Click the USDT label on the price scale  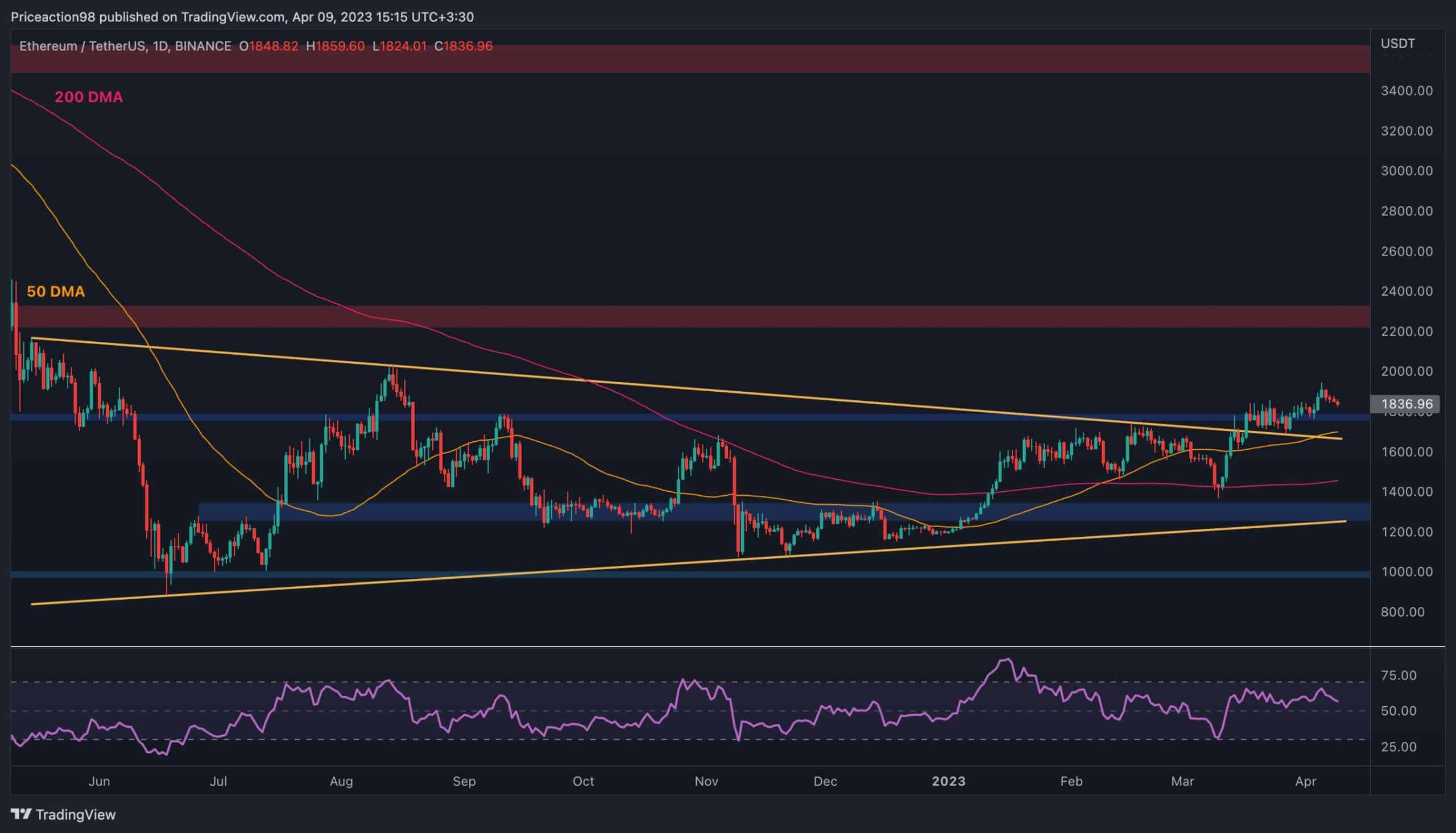[x=1397, y=43]
